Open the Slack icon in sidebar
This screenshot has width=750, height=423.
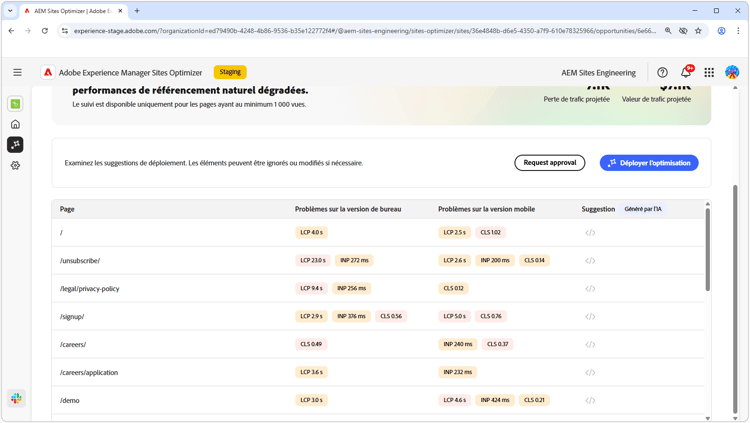[16, 398]
